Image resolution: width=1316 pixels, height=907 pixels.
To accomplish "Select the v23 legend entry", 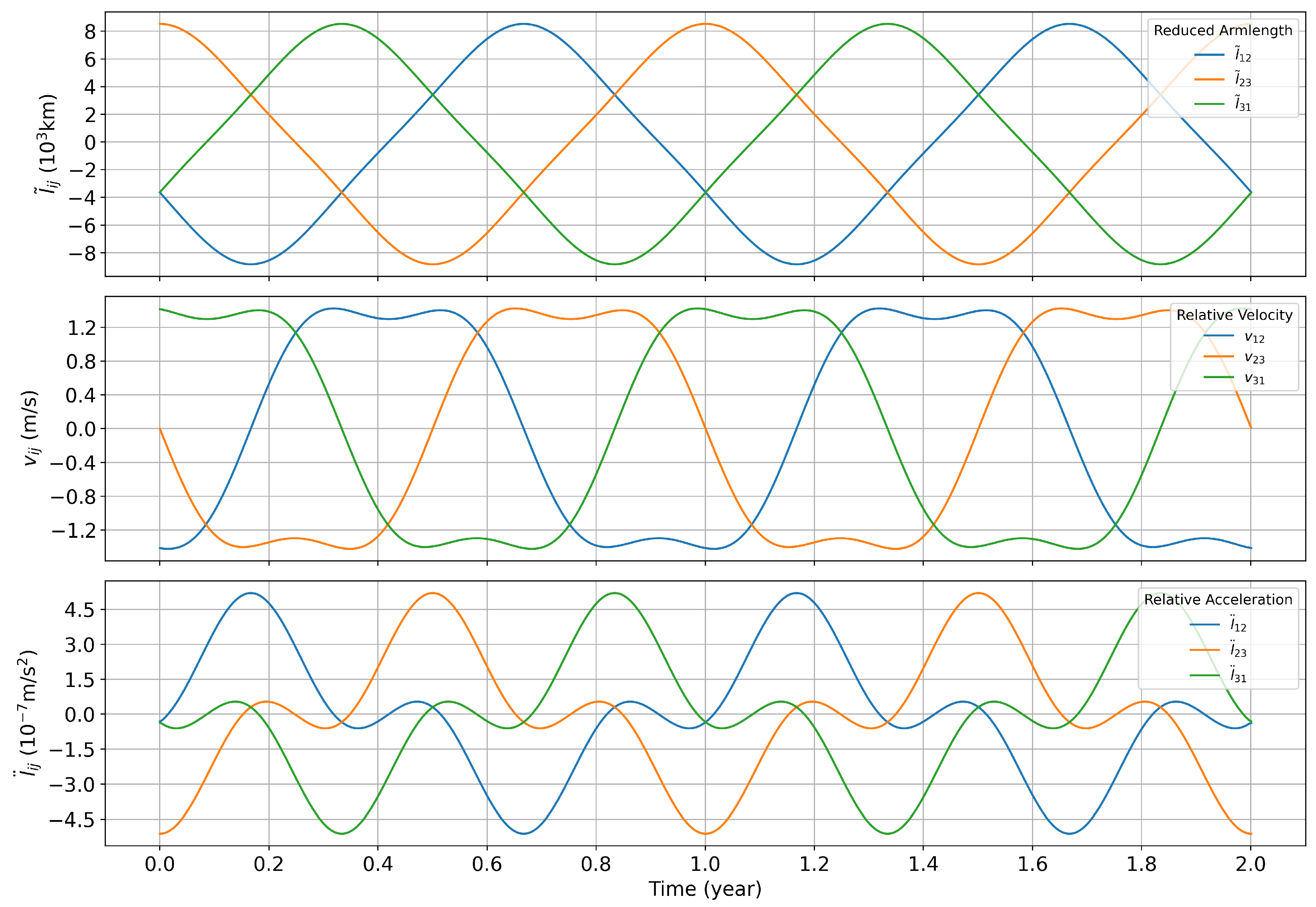I will coord(1234,357).
